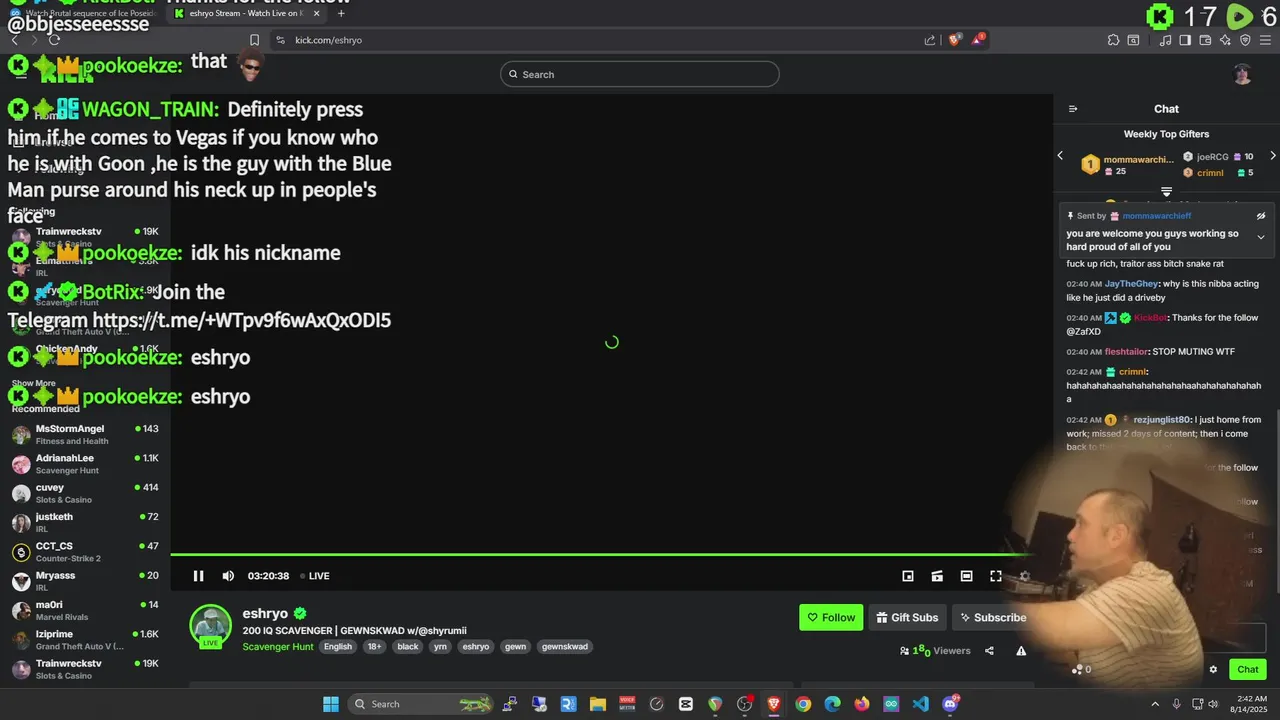This screenshot has height=720, width=1280.
Task: Switch to eshryo Stream browser tab
Action: 247,13
